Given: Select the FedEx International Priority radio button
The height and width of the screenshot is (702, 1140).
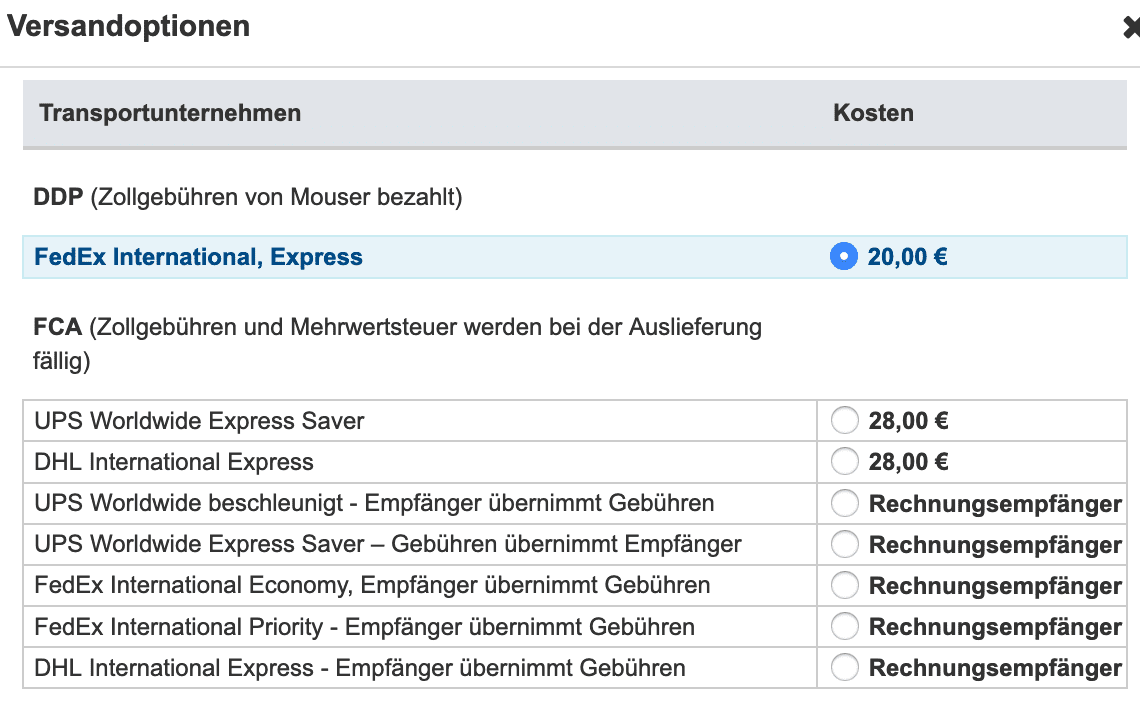Looking at the screenshot, I should [845, 626].
